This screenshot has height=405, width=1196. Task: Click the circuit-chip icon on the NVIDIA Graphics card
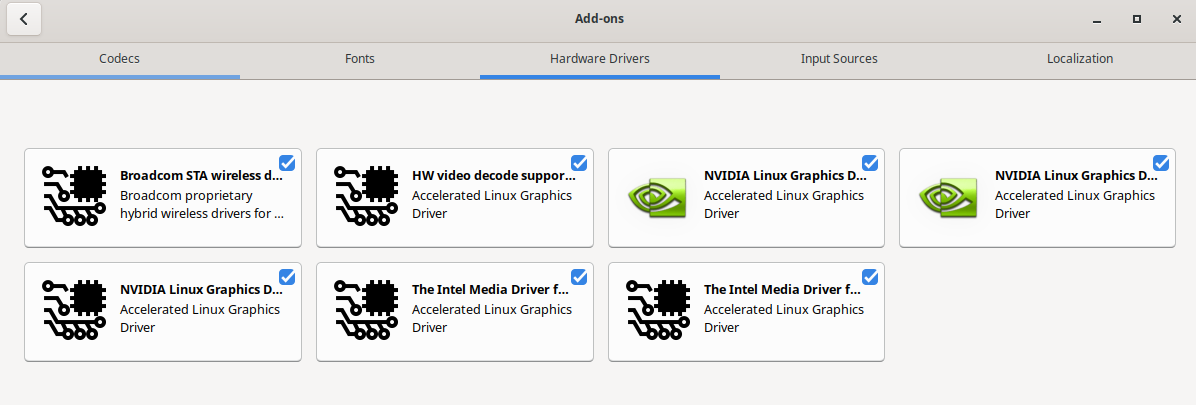(73, 310)
